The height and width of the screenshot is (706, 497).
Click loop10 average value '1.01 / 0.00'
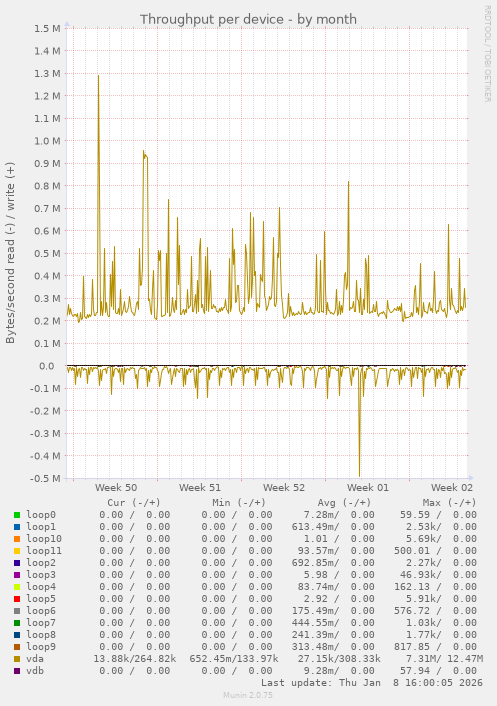(339, 539)
